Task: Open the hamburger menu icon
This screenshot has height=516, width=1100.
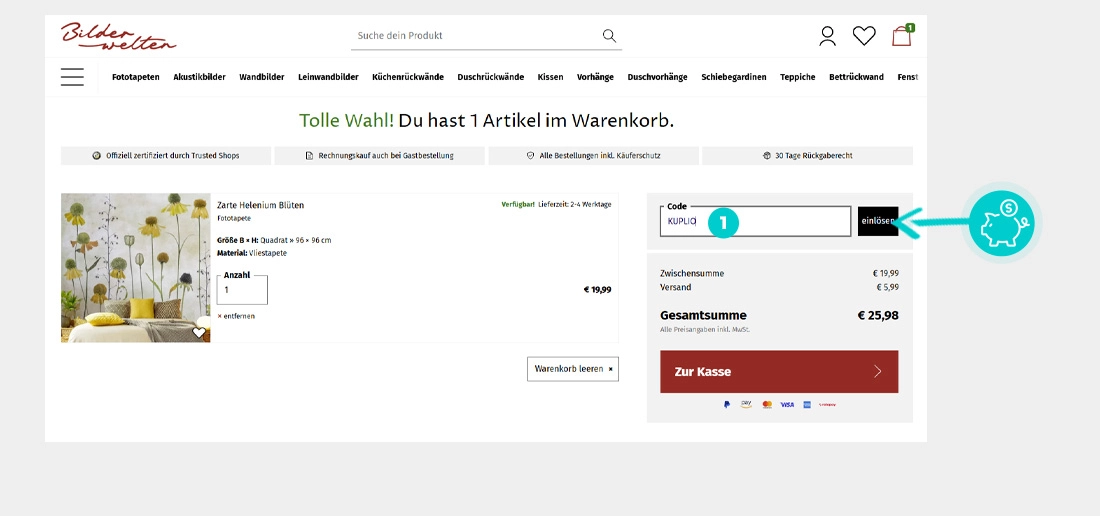Action: [72, 77]
